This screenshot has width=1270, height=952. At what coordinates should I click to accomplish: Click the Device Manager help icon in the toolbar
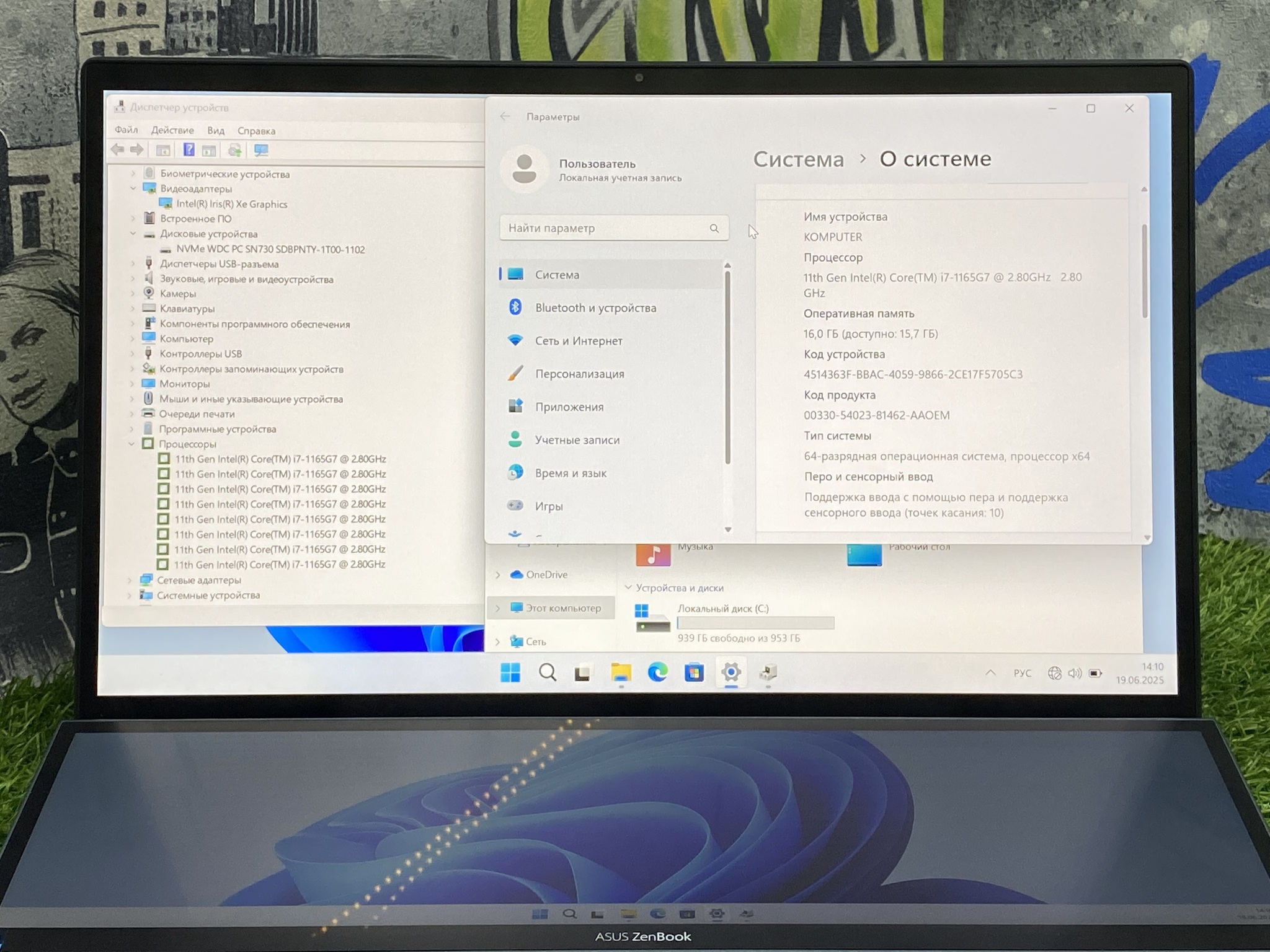click(x=189, y=149)
